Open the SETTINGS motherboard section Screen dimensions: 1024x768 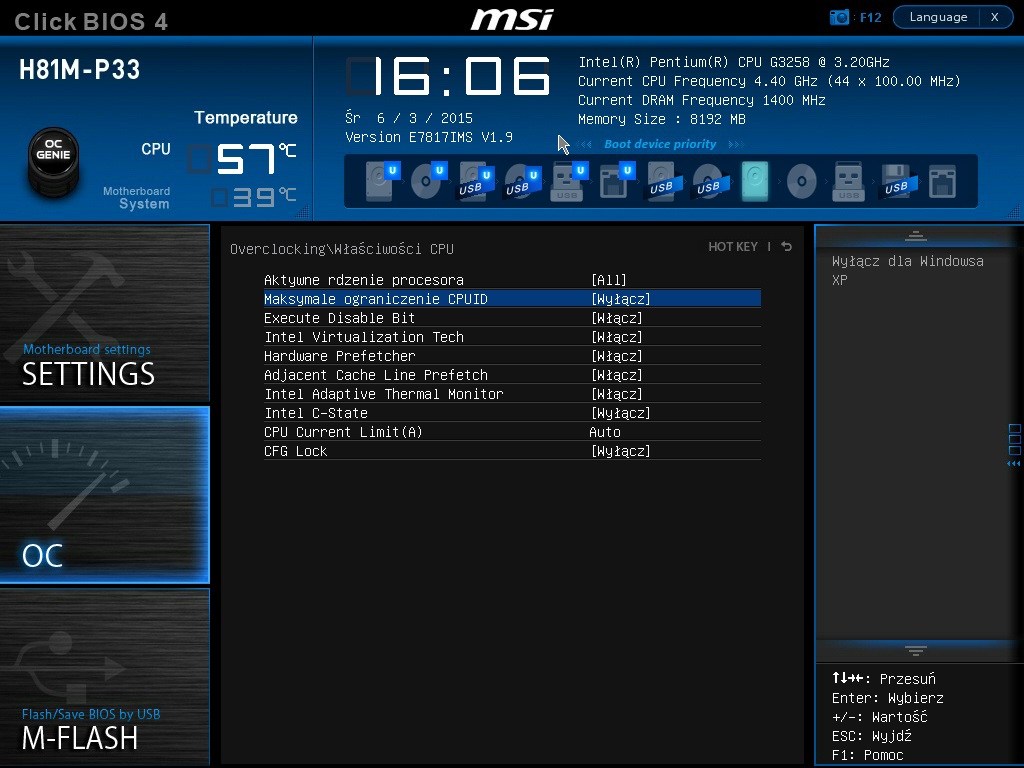tap(104, 313)
